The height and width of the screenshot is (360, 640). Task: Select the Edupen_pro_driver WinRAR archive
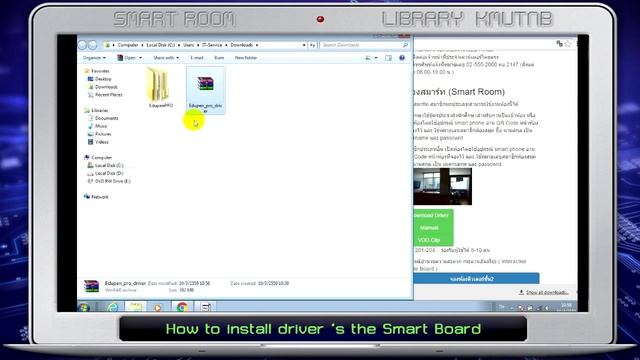click(205, 91)
